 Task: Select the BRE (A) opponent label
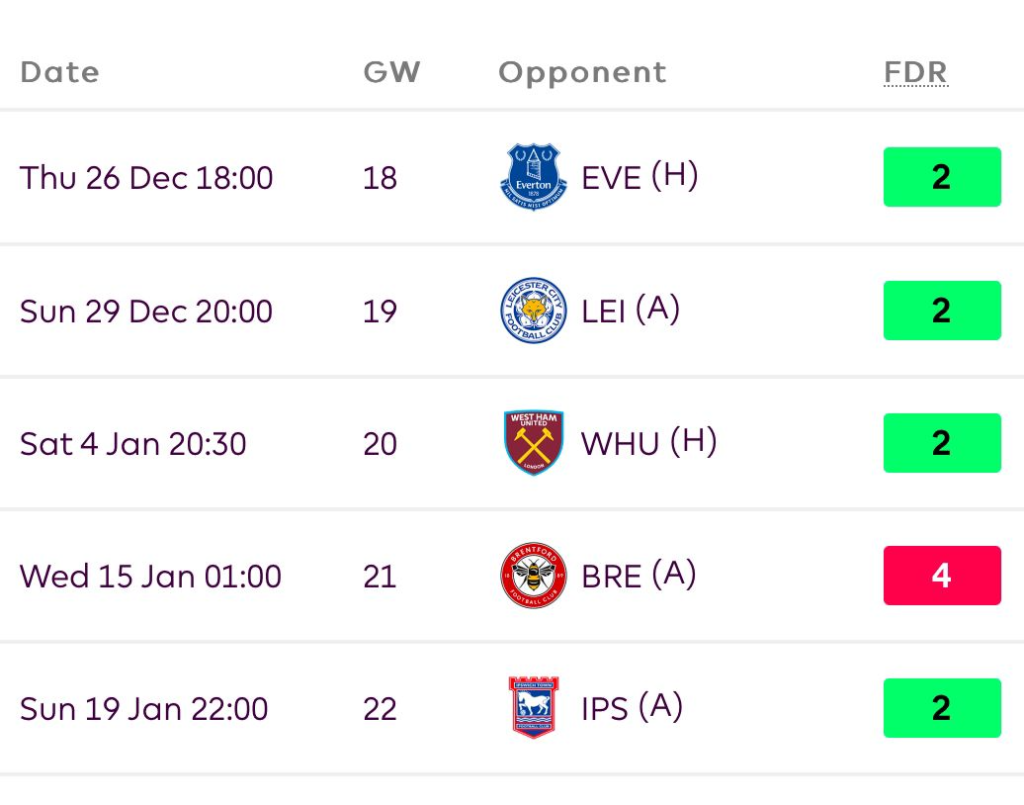point(639,576)
